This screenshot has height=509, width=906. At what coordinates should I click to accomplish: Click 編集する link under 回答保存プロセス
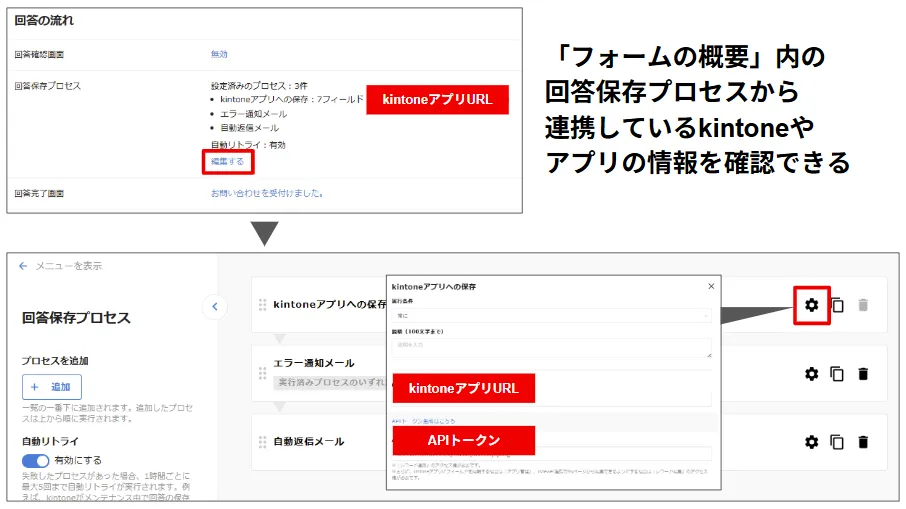[x=228, y=161]
